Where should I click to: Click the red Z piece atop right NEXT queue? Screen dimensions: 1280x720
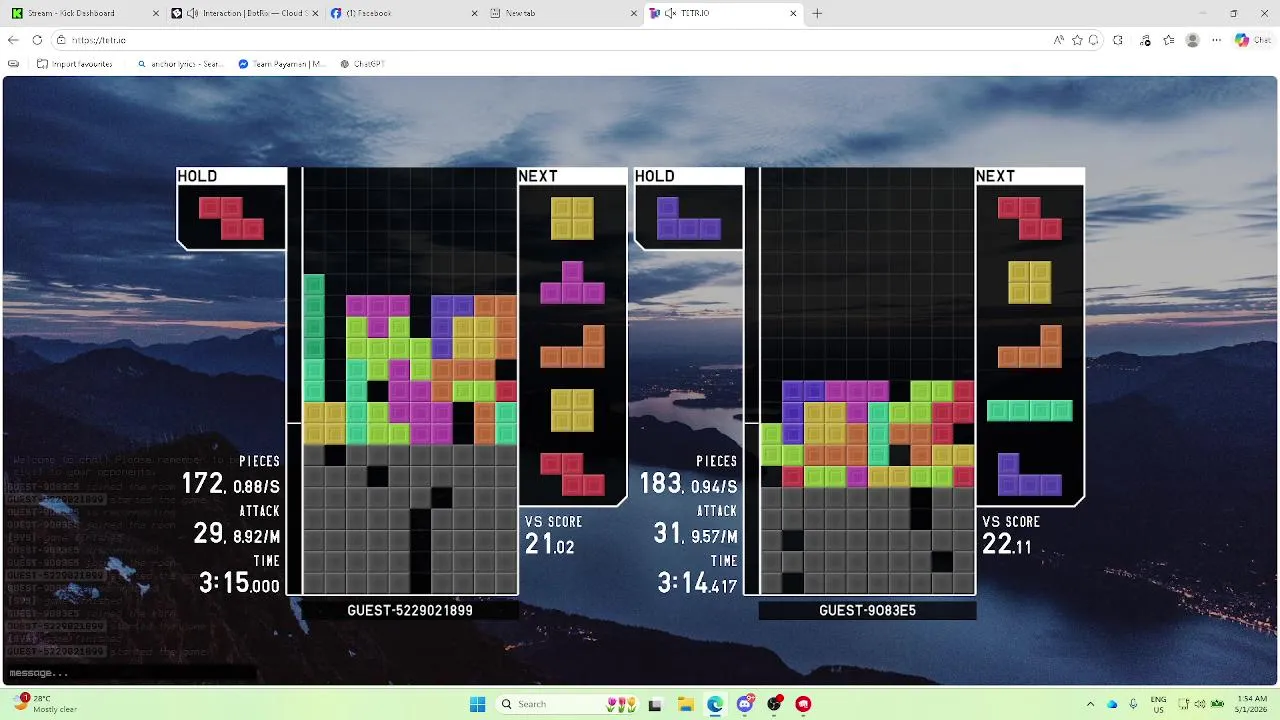[x=1030, y=218]
